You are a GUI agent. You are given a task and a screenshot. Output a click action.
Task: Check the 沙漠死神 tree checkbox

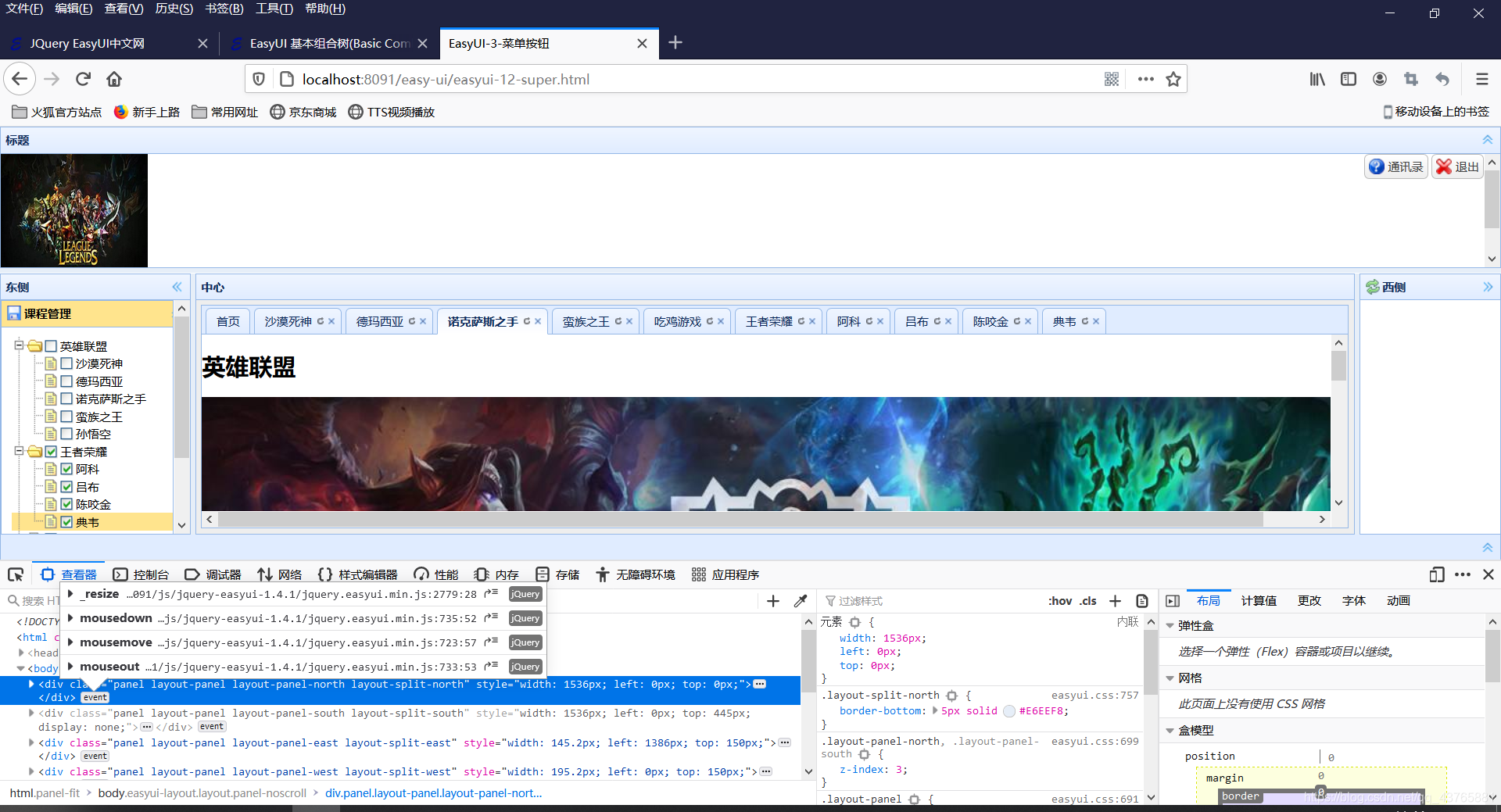66,363
